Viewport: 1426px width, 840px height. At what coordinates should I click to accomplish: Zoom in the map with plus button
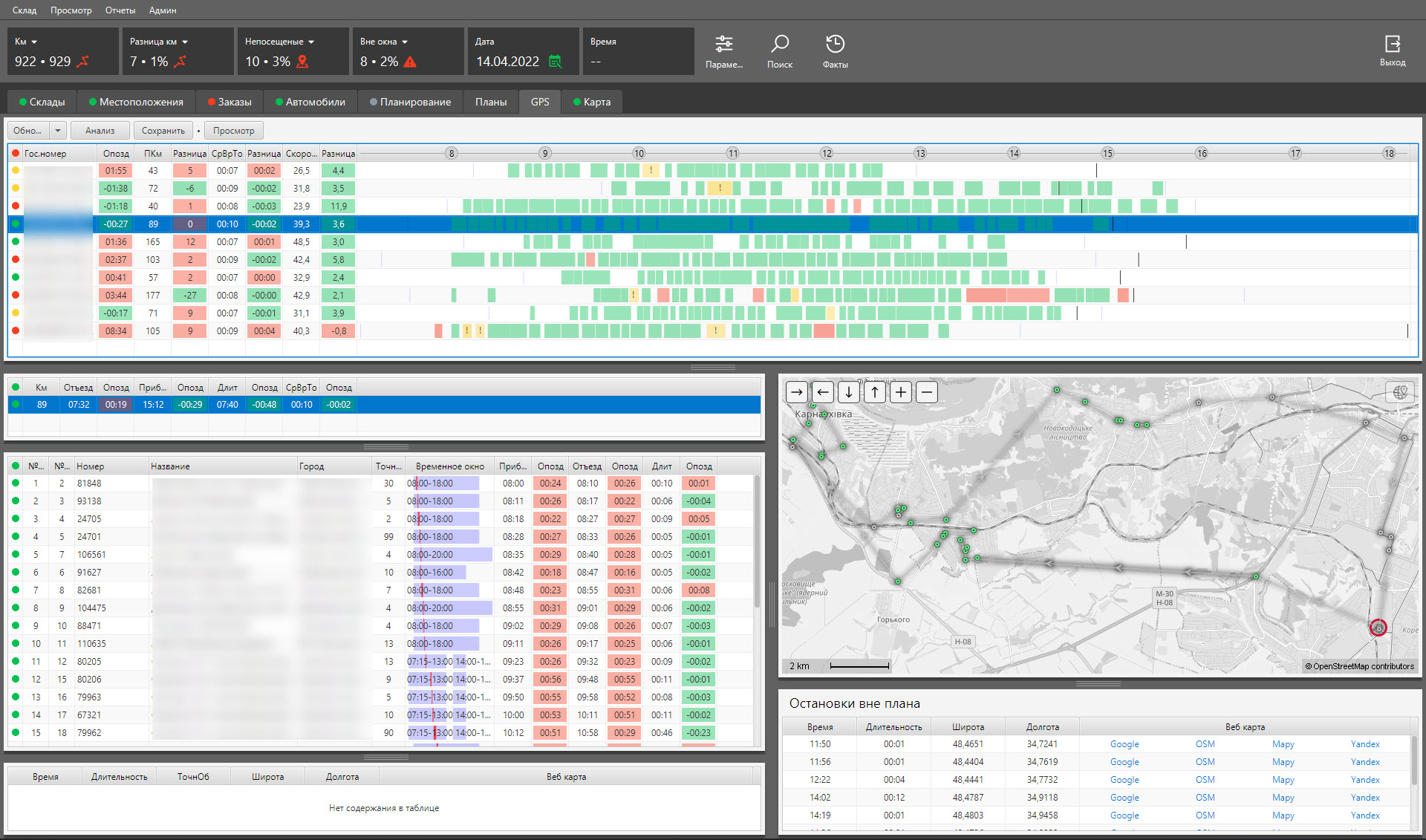click(x=901, y=392)
